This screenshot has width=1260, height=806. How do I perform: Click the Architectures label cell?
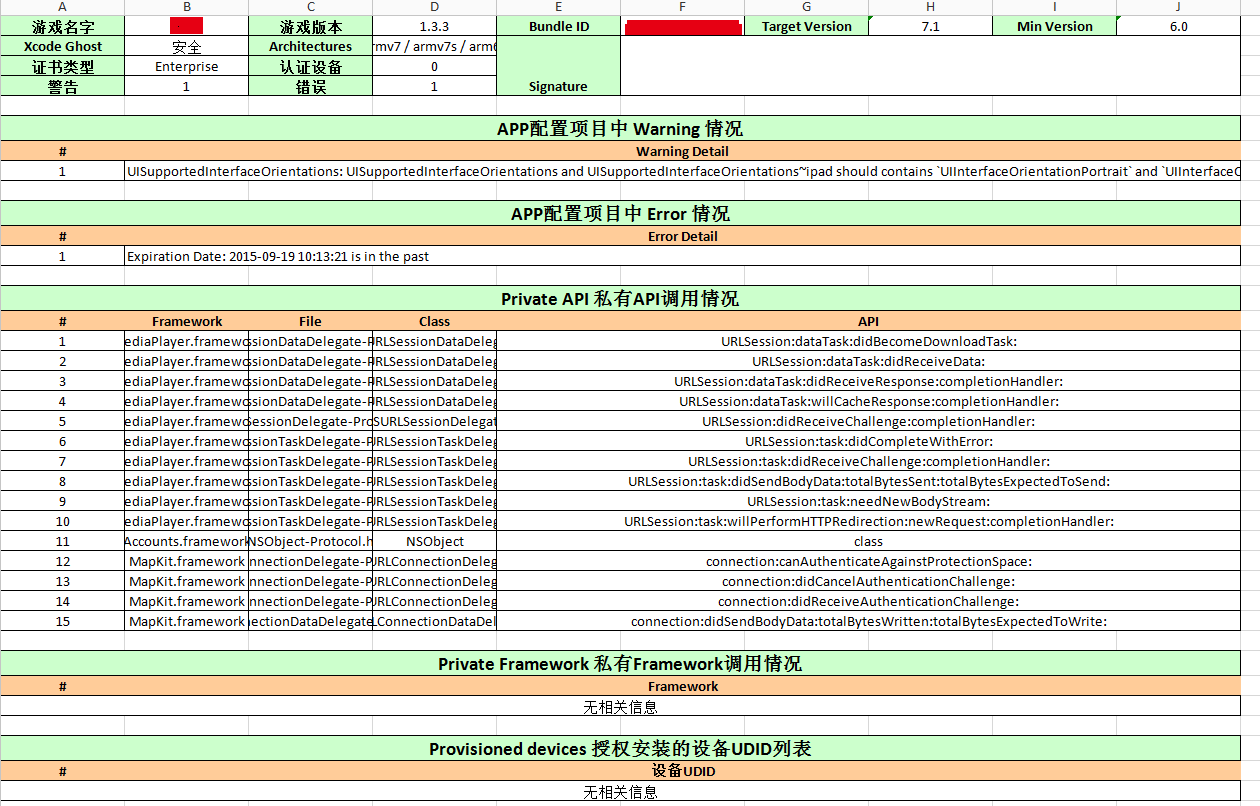[x=310, y=46]
